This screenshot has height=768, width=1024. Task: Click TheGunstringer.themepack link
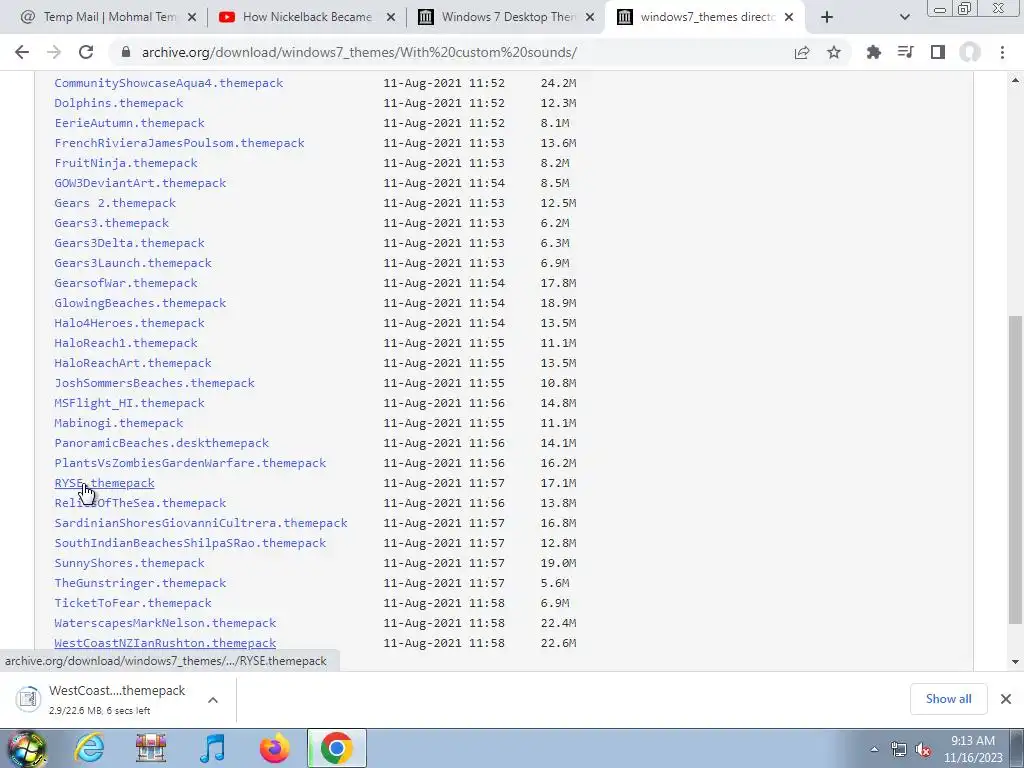(140, 583)
